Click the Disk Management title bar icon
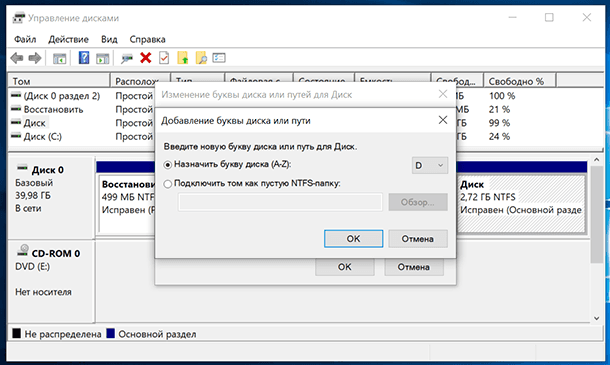 click(18, 18)
